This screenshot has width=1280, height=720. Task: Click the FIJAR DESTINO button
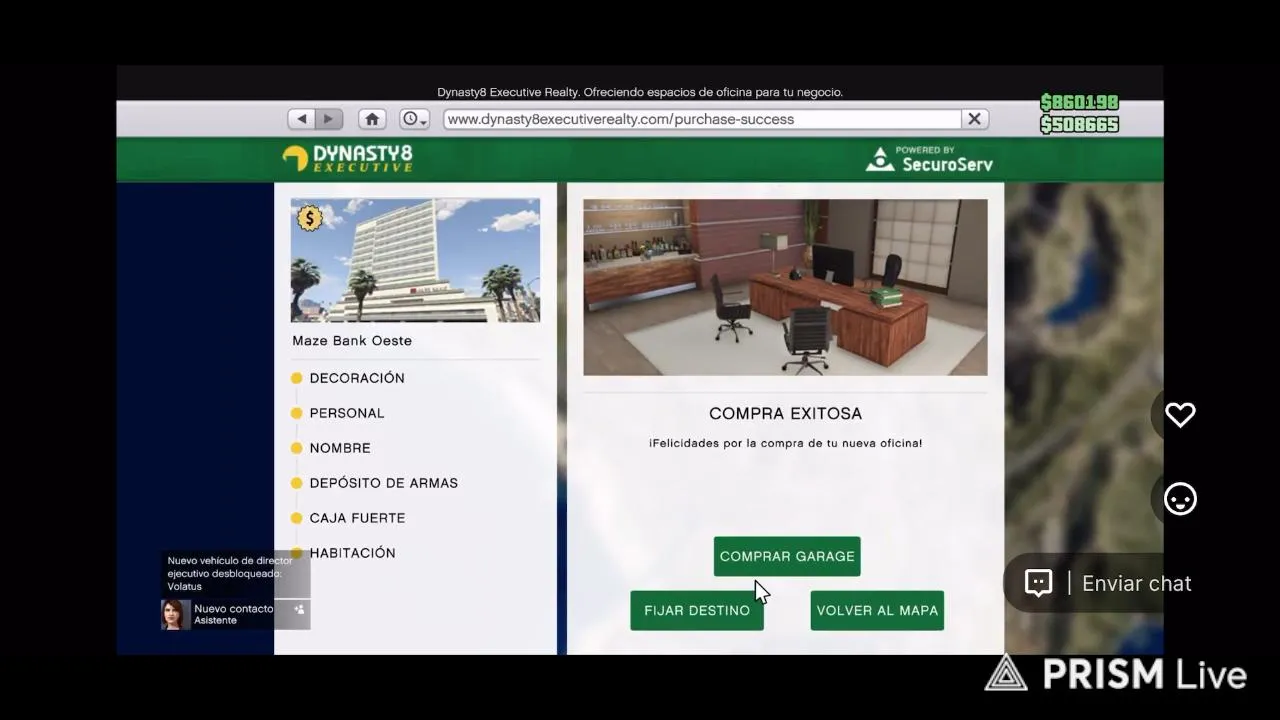697,610
